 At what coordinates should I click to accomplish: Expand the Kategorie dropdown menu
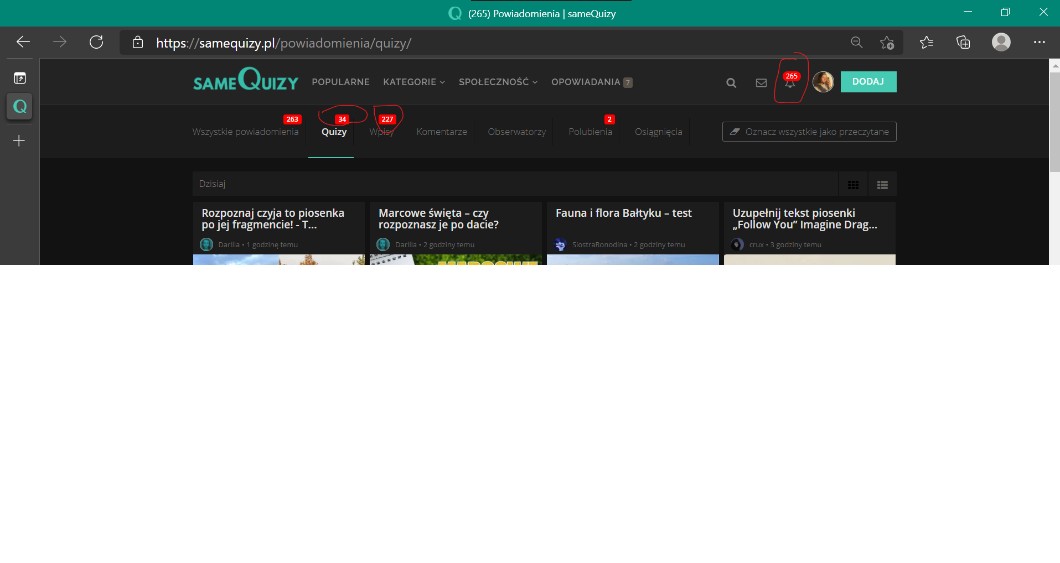414,82
